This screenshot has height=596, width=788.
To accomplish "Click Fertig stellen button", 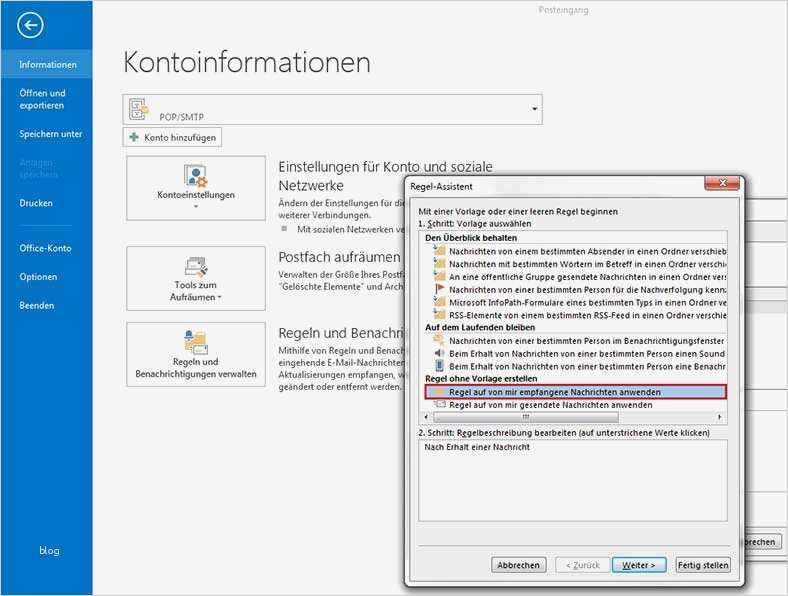I will pos(703,565).
